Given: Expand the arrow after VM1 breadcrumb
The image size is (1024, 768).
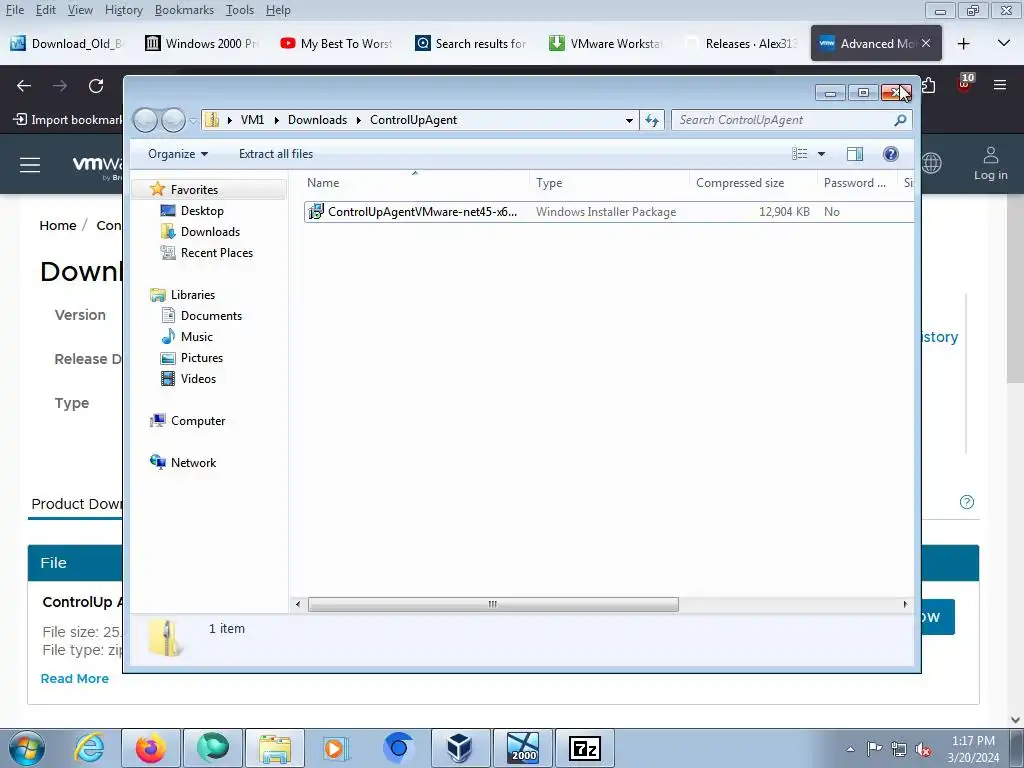Looking at the screenshot, I should coord(276,120).
